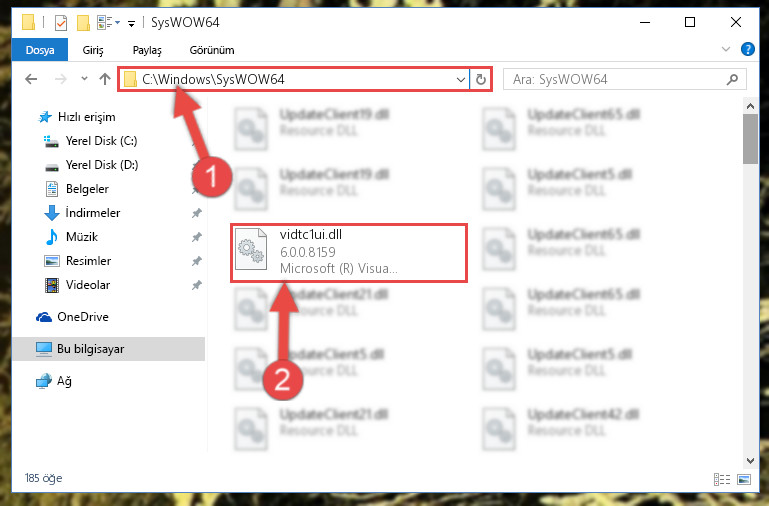Viewport: 769px width, 506px height.
Task: Switch to large icons view button
Action: click(x=744, y=479)
